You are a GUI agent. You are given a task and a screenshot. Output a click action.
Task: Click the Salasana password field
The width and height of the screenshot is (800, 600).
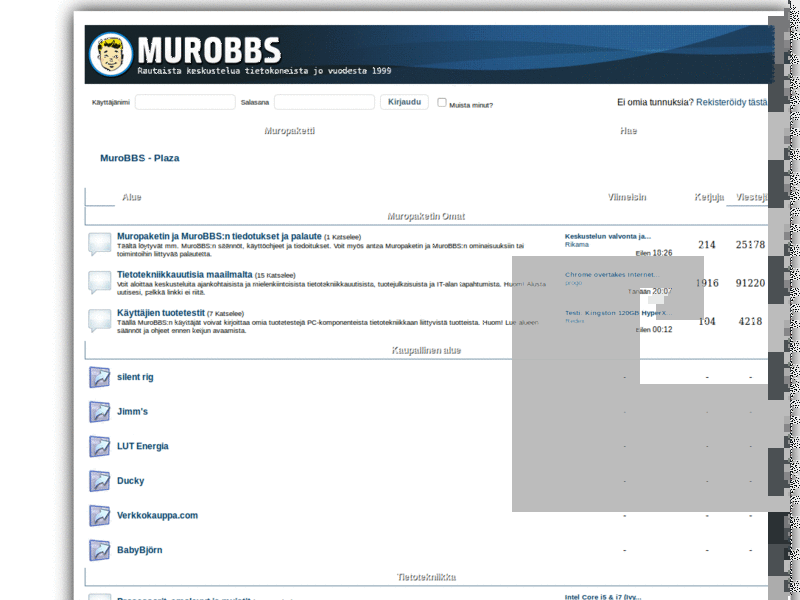324,102
